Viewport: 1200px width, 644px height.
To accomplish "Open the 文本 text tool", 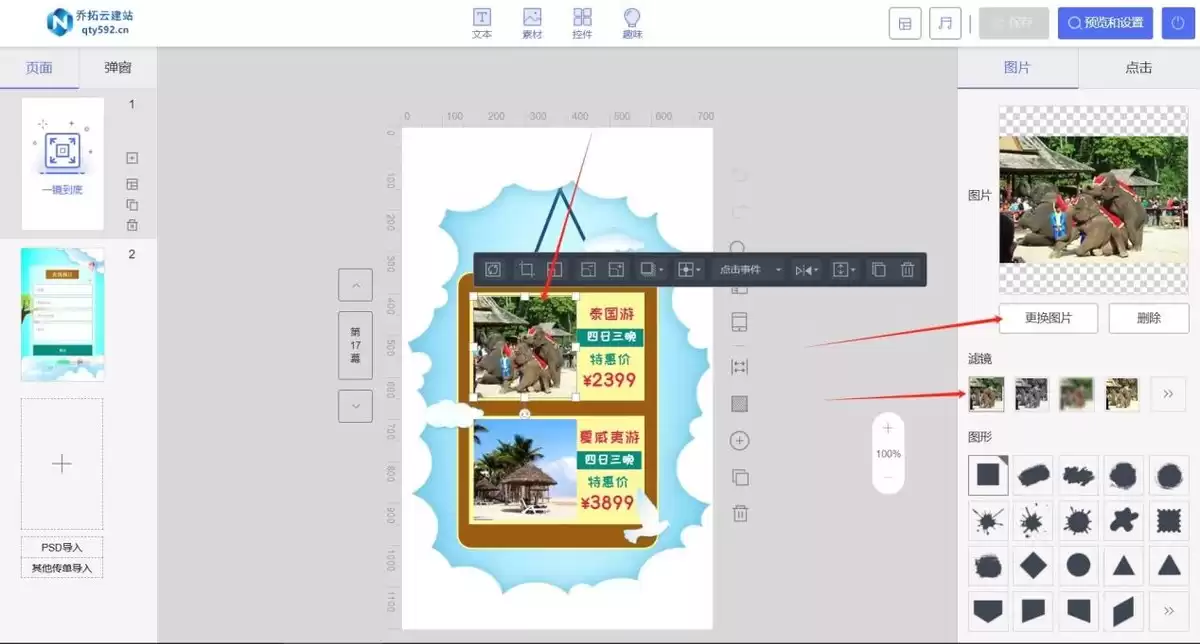I will [x=482, y=23].
